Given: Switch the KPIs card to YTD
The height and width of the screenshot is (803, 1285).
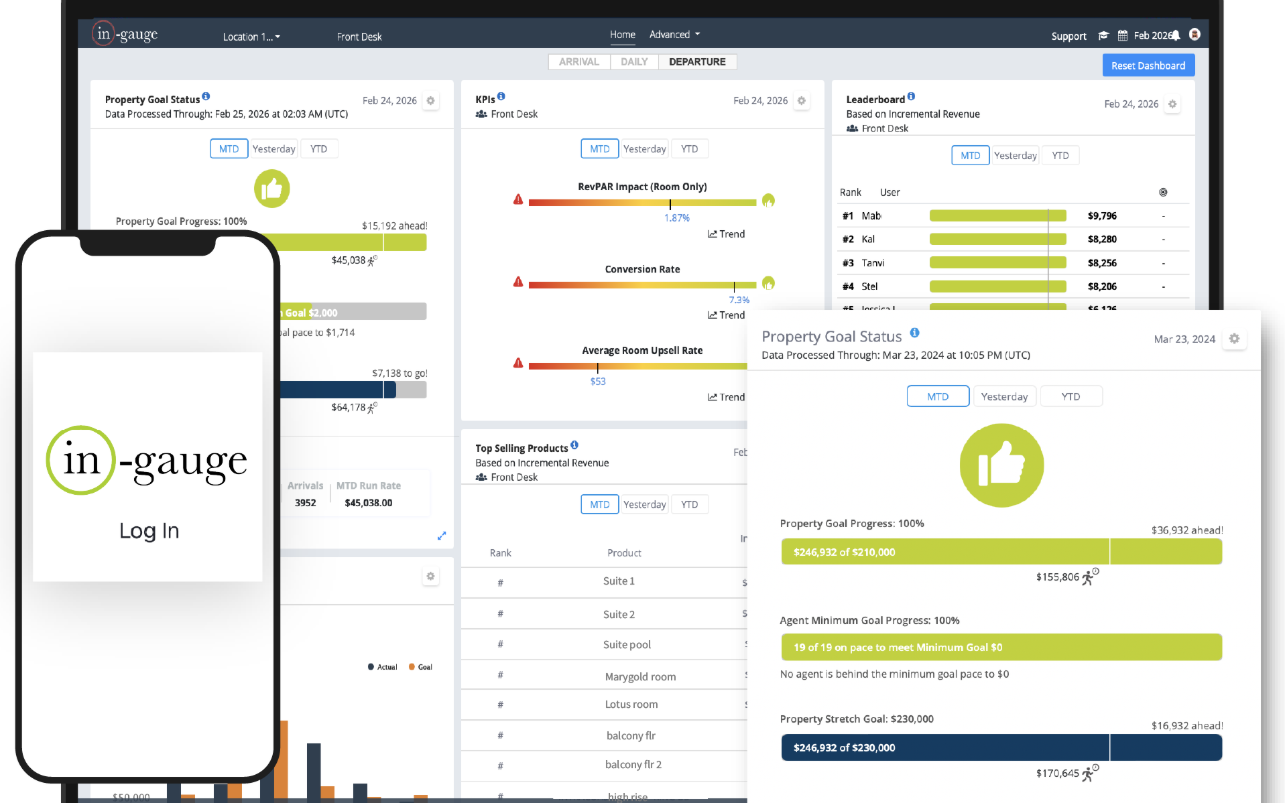Looking at the screenshot, I should pos(689,149).
